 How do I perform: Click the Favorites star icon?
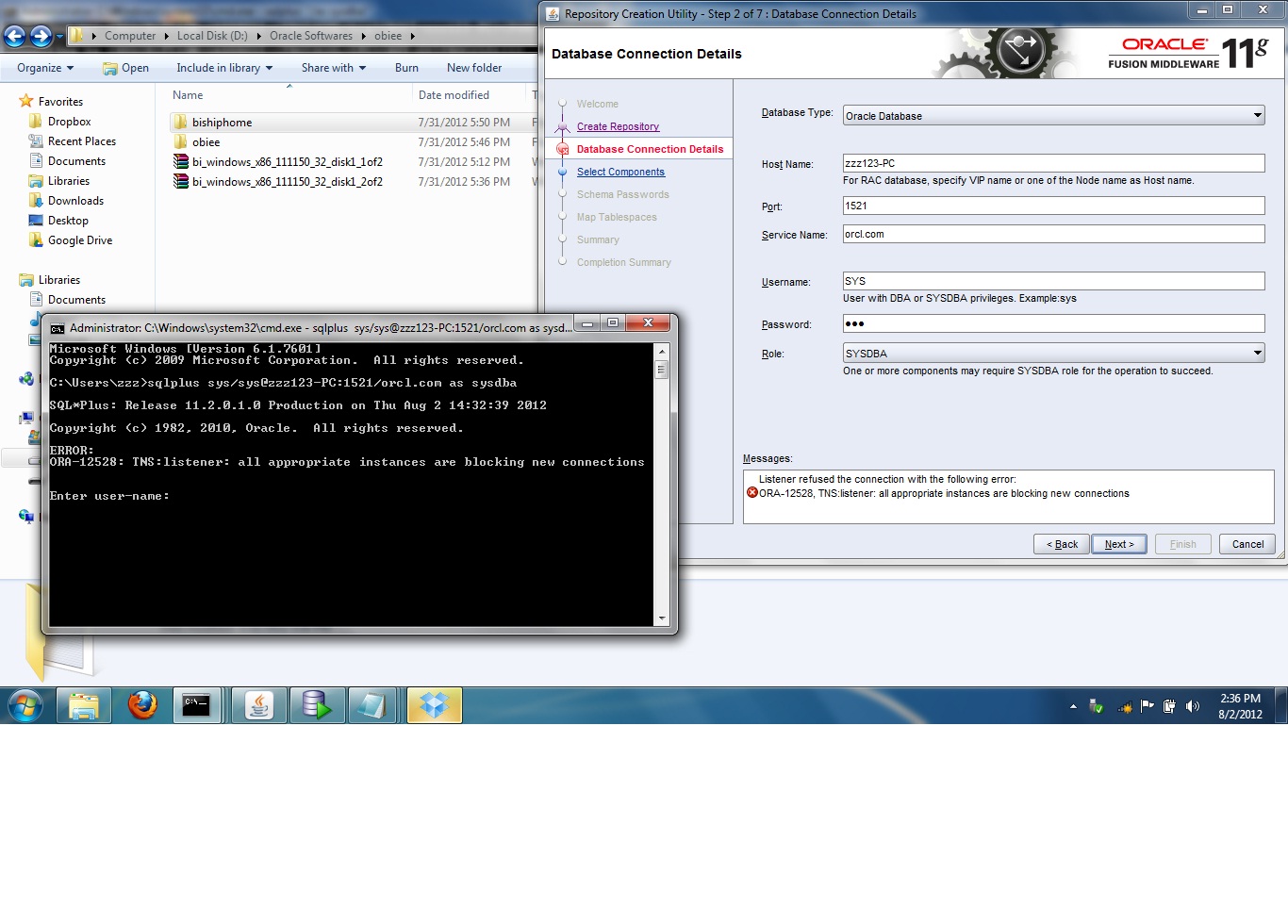26,101
